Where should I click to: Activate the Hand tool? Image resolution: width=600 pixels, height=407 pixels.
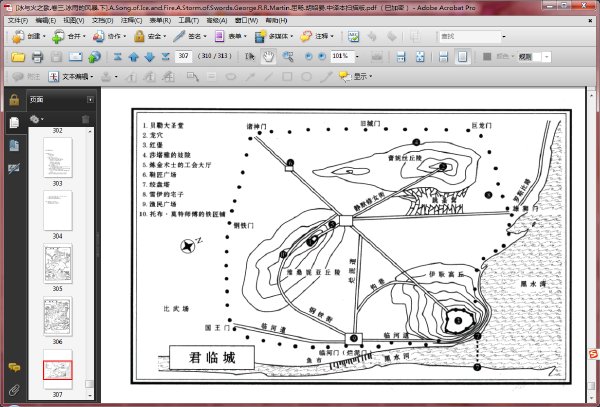(x=268, y=57)
